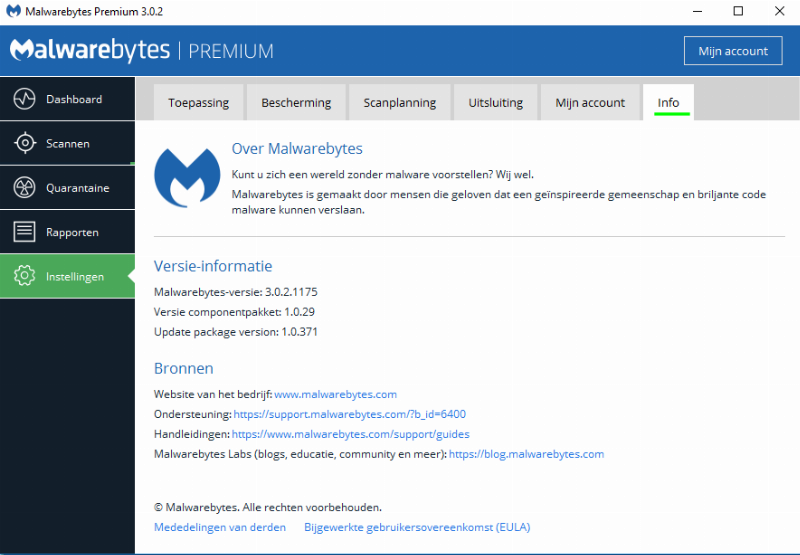This screenshot has width=800, height=555.
Task: Open the www.malwarebytes.com website link
Action: pyautogui.click(x=335, y=394)
